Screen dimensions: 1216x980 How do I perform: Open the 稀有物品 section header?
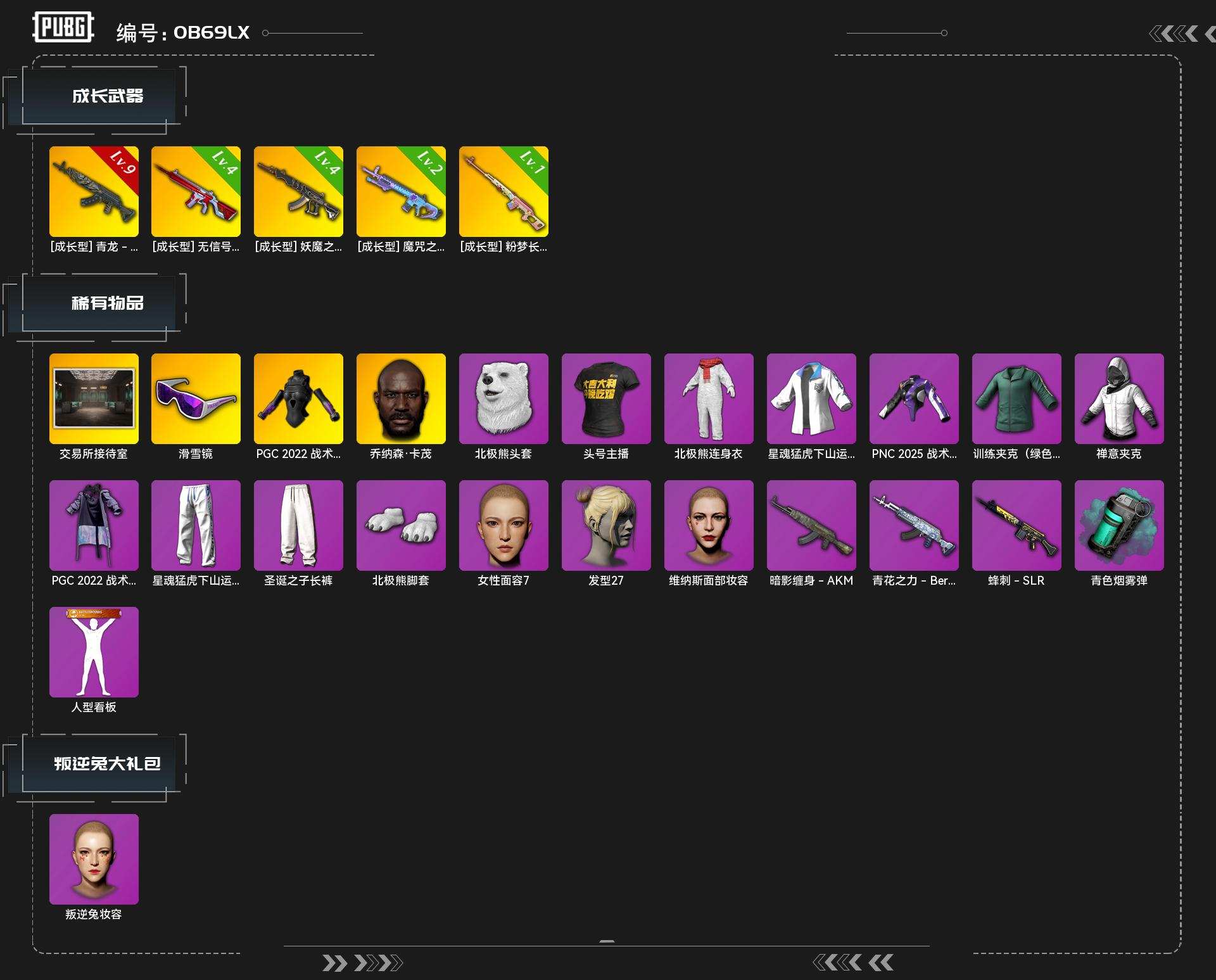click(x=107, y=303)
